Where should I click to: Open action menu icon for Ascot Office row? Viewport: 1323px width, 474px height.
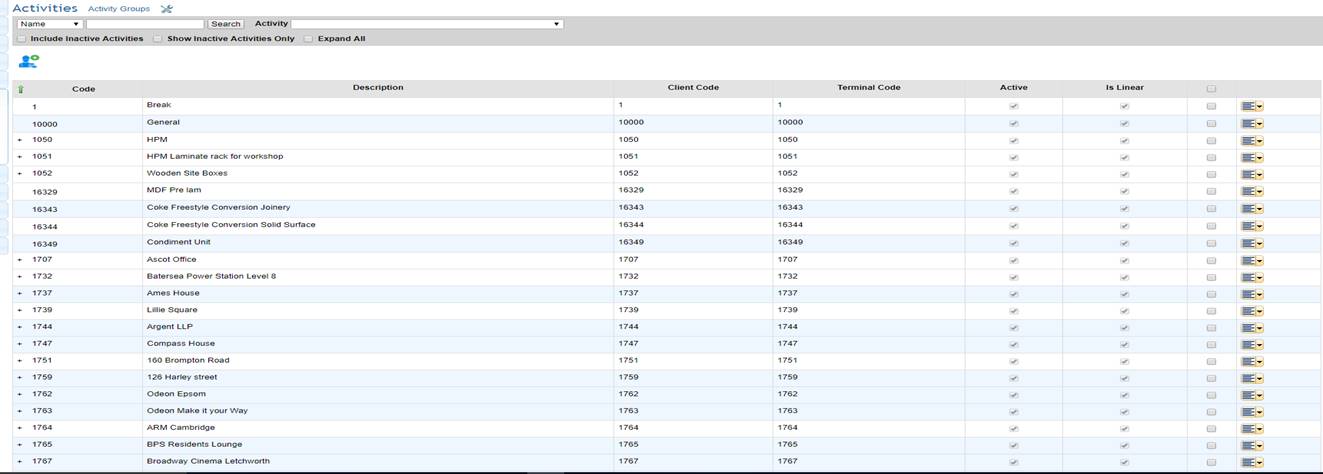[x=1252, y=260]
